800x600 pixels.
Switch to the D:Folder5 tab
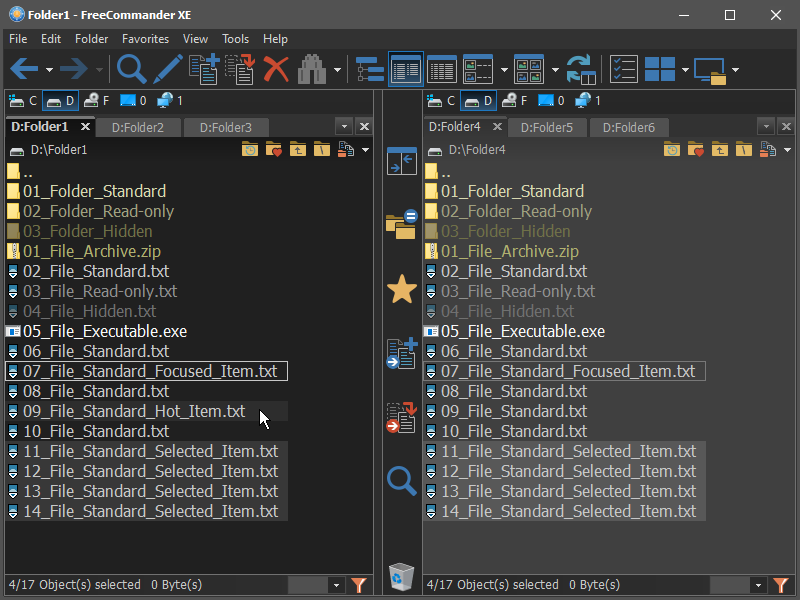(547, 127)
